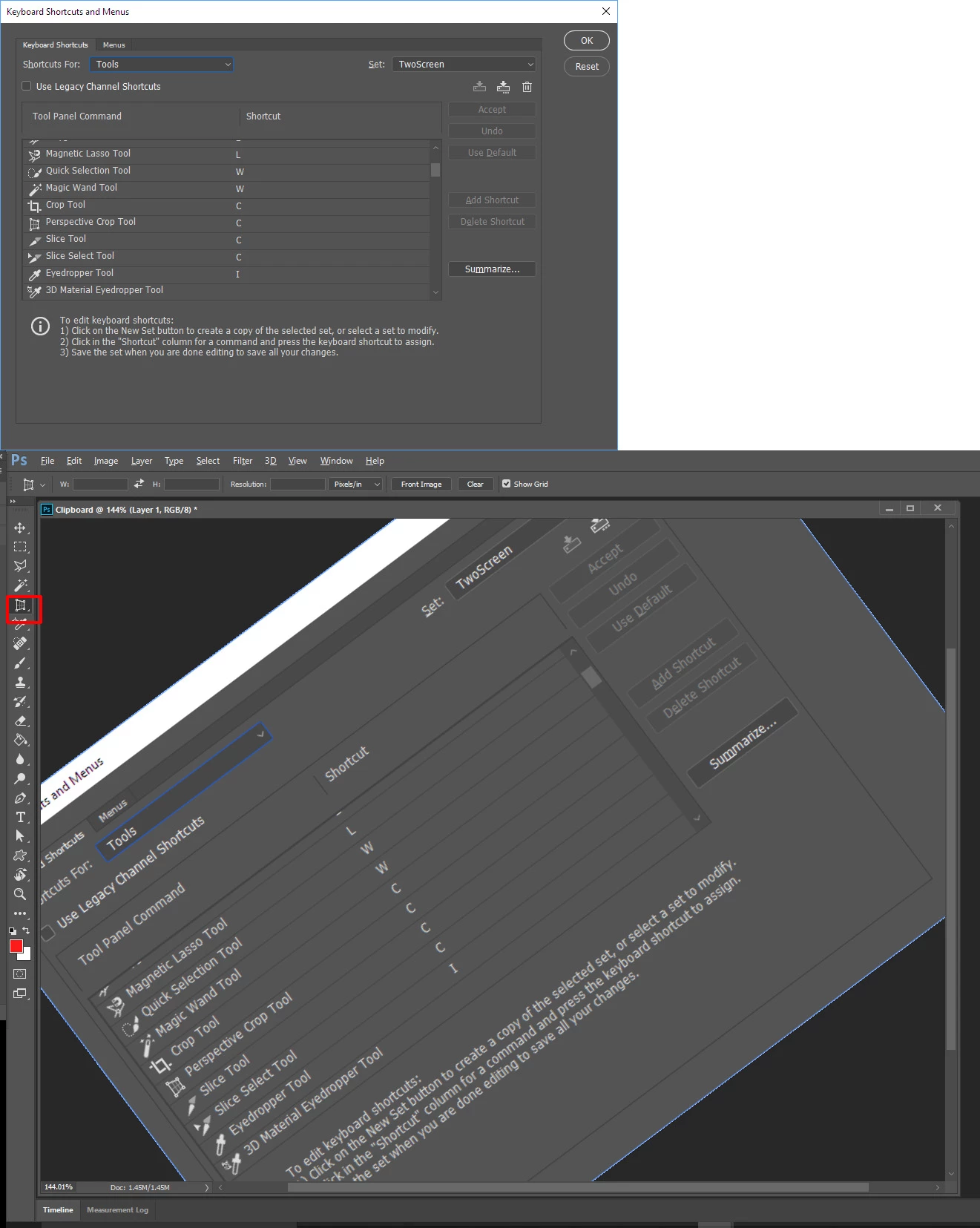Delete the current shortcut set trash icon

(x=527, y=87)
